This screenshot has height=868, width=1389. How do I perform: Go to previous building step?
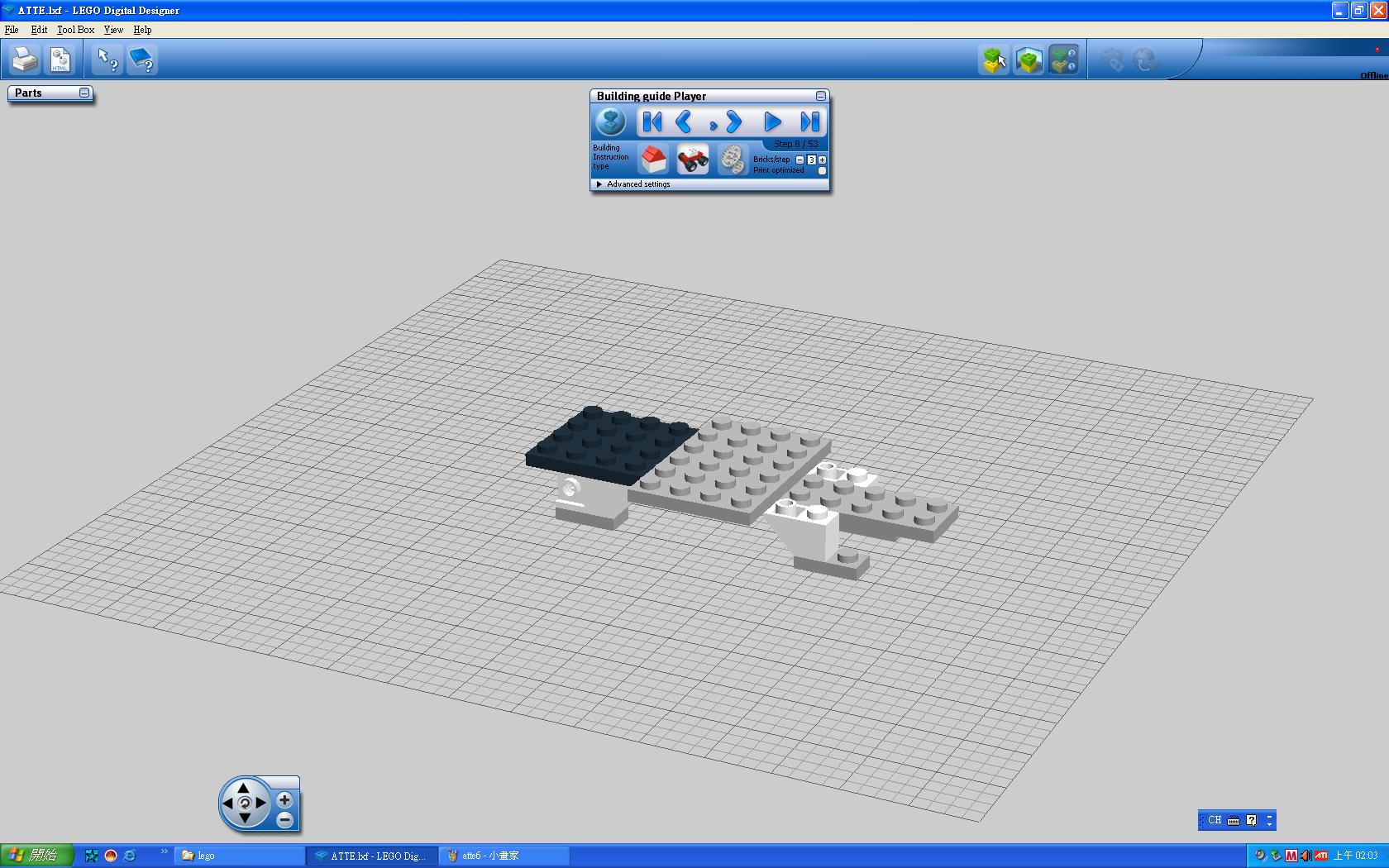pyautogui.click(x=684, y=122)
